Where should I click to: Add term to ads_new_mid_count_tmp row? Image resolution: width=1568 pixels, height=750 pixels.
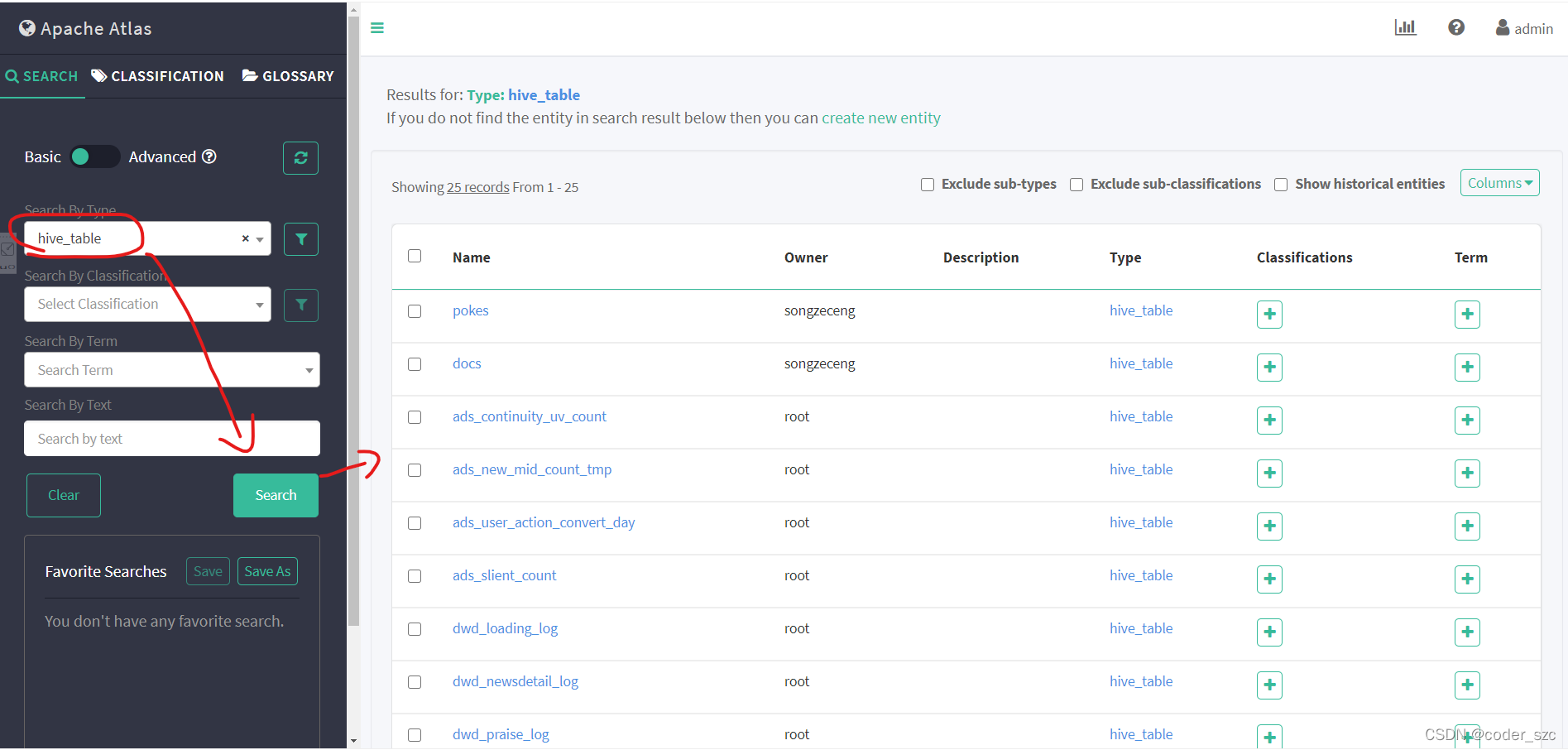pos(1467,474)
